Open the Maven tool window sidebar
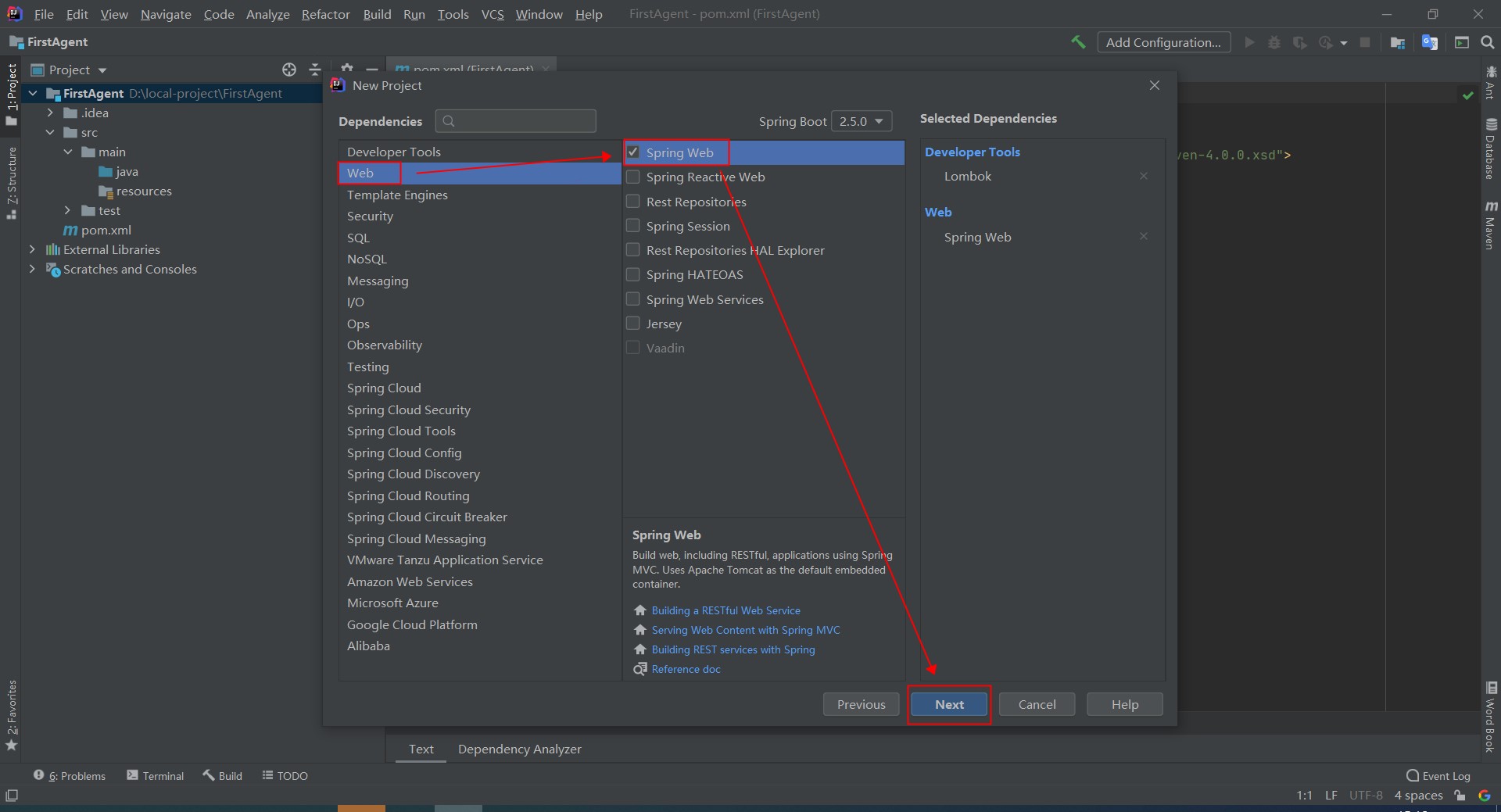The width and height of the screenshot is (1501, 812). coord(1491,225)
